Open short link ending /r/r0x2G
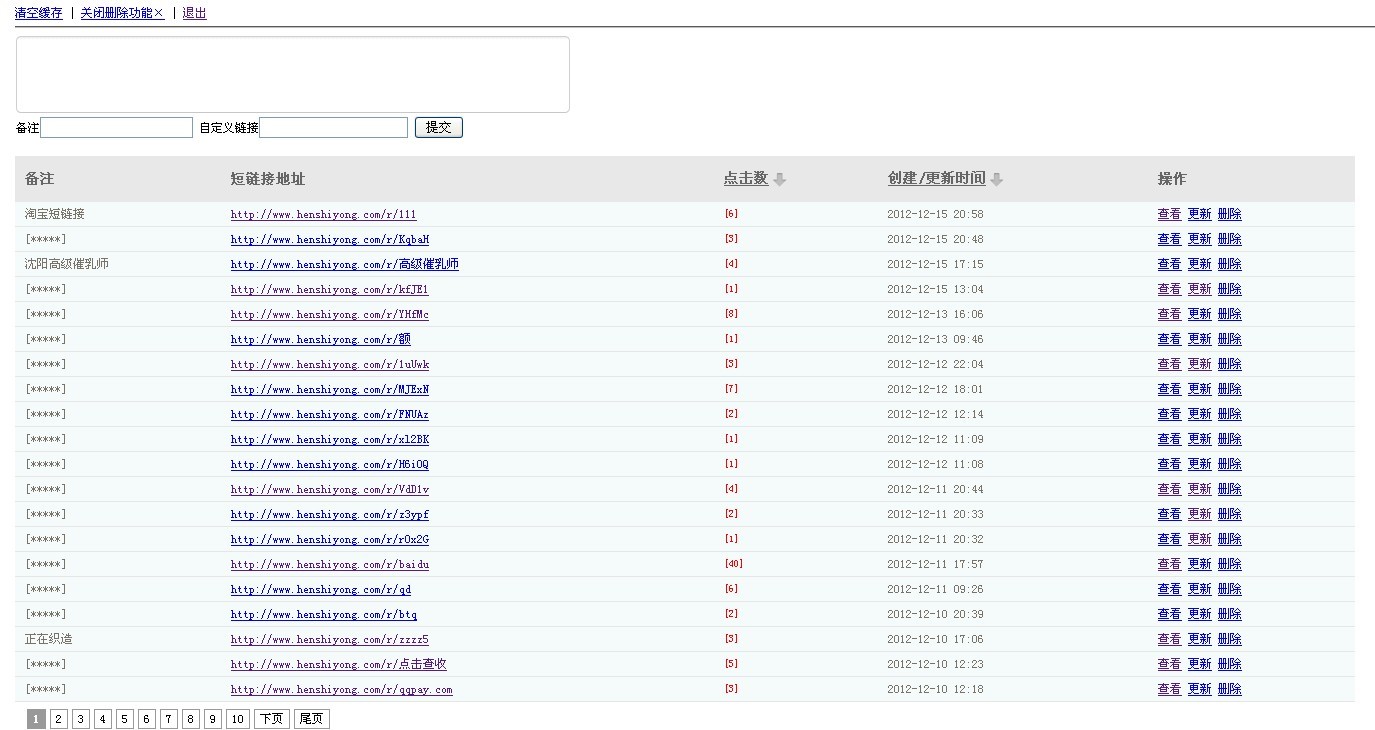Screen dimensions: 1375x730 click(x=330, y=539)
